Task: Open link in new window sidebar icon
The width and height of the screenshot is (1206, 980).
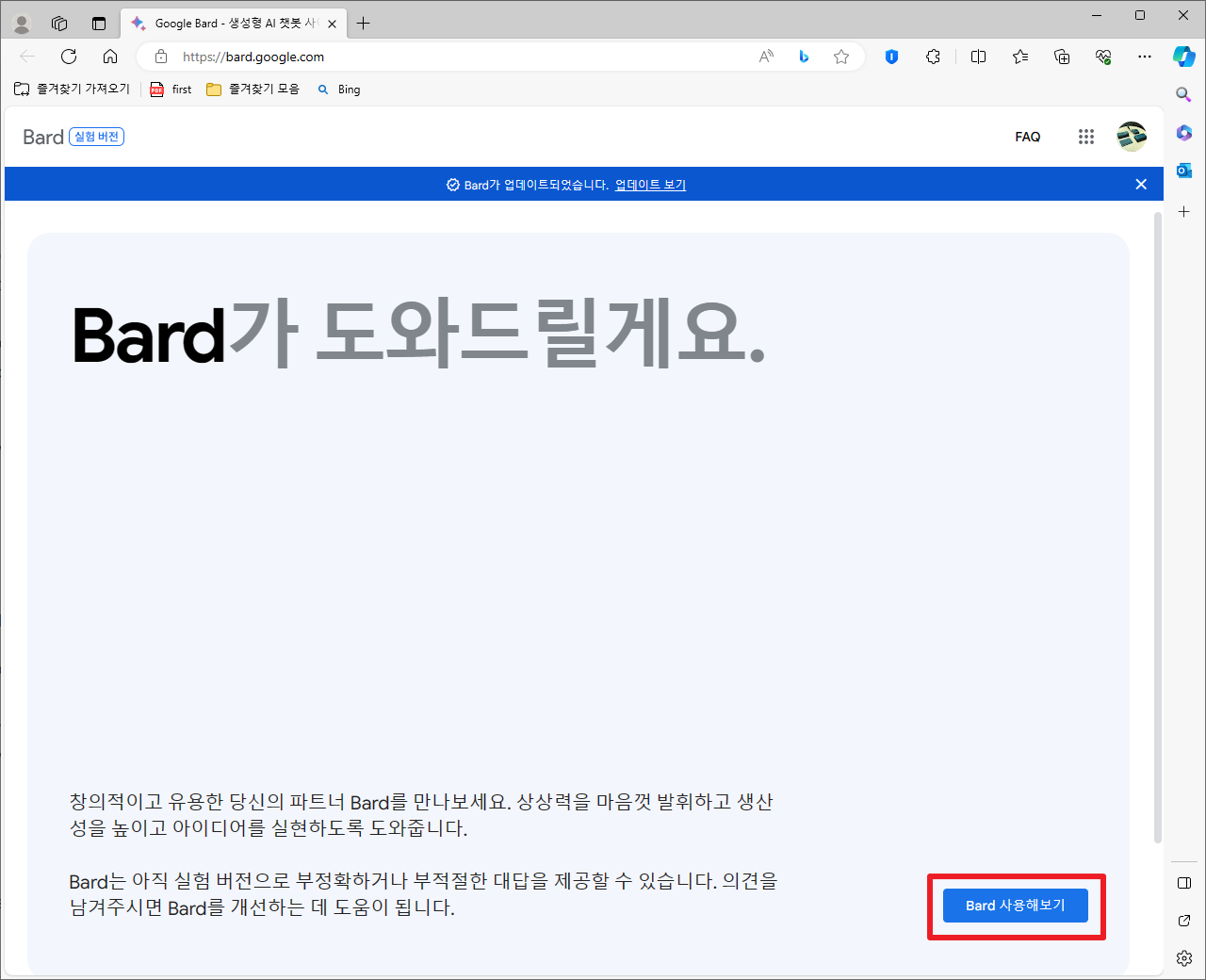Action: coord(1184,921)
